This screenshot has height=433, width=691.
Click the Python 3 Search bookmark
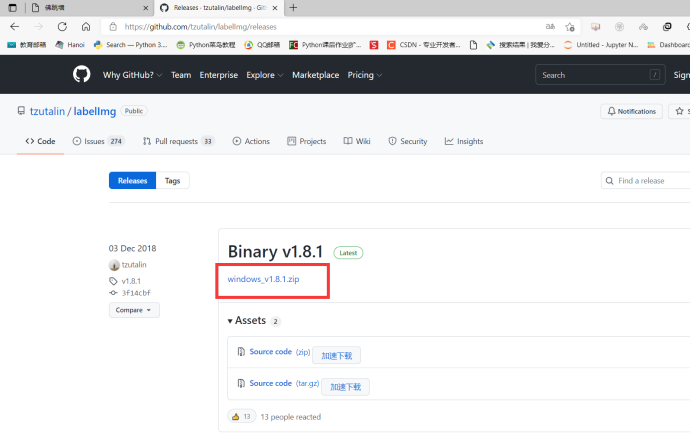point(131,45)
